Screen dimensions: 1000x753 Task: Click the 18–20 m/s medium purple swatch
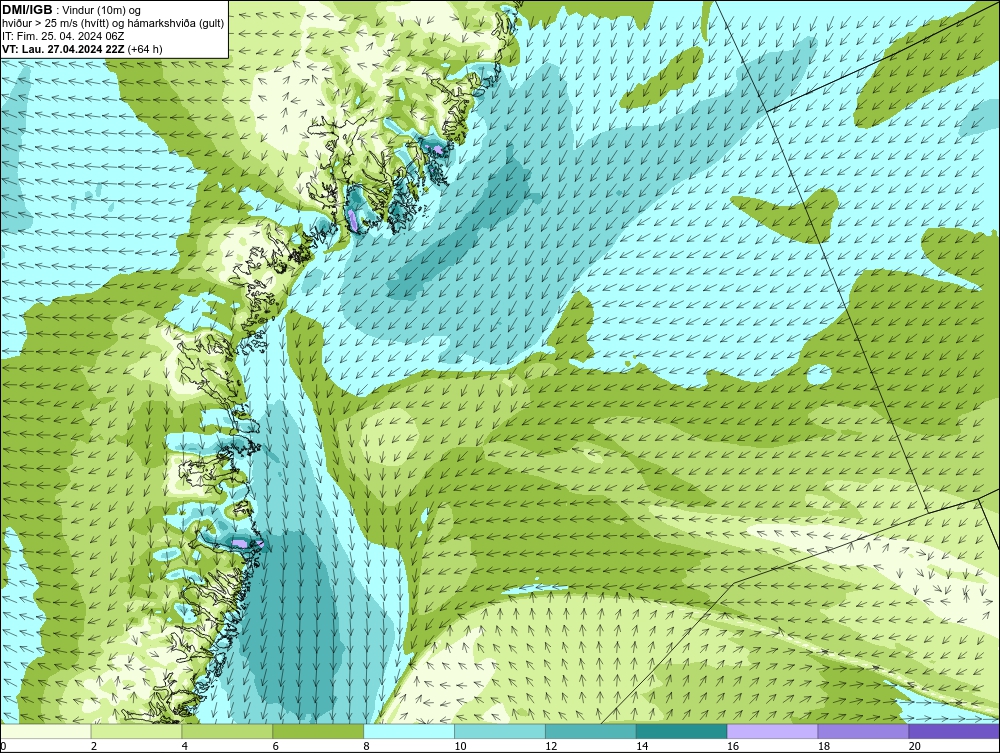tap(864, 731)
